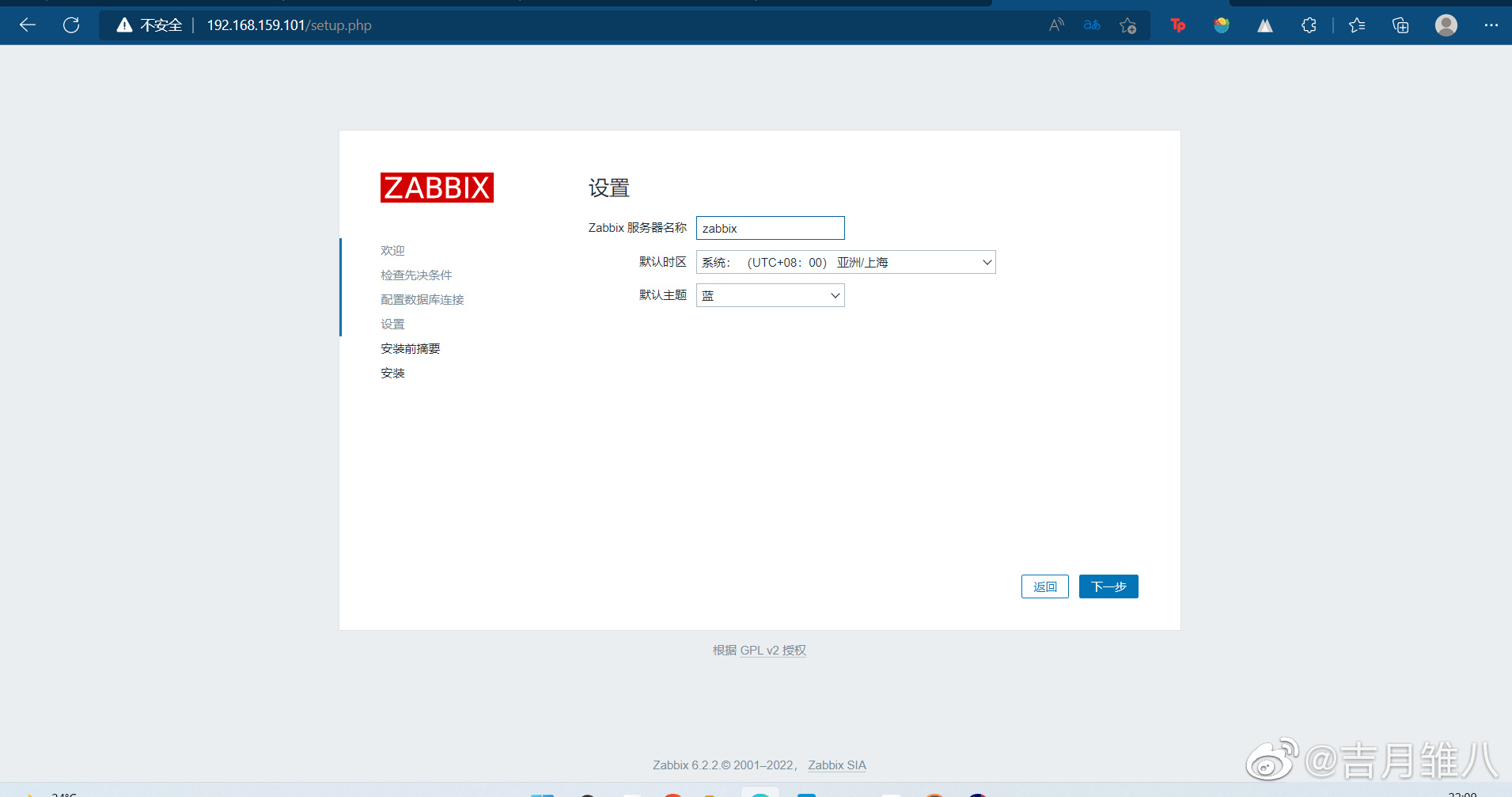The image size is (1512, 797).
Task: Open the Extensions puzzle icon
Action: (1309, 25)
